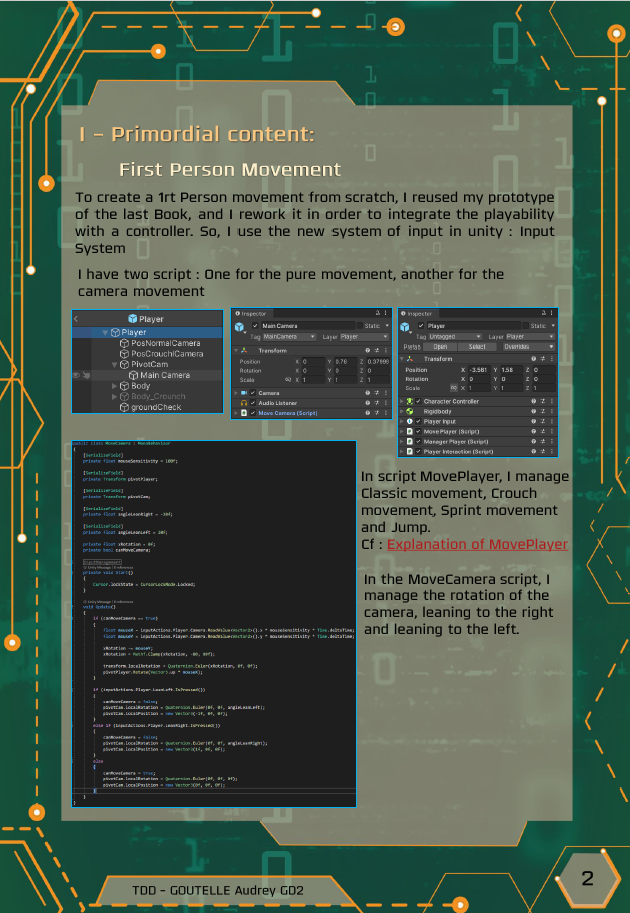Toggle the Character Controller checkbox
This screenshot has height=913, width=630.
[x=418, y=401]
